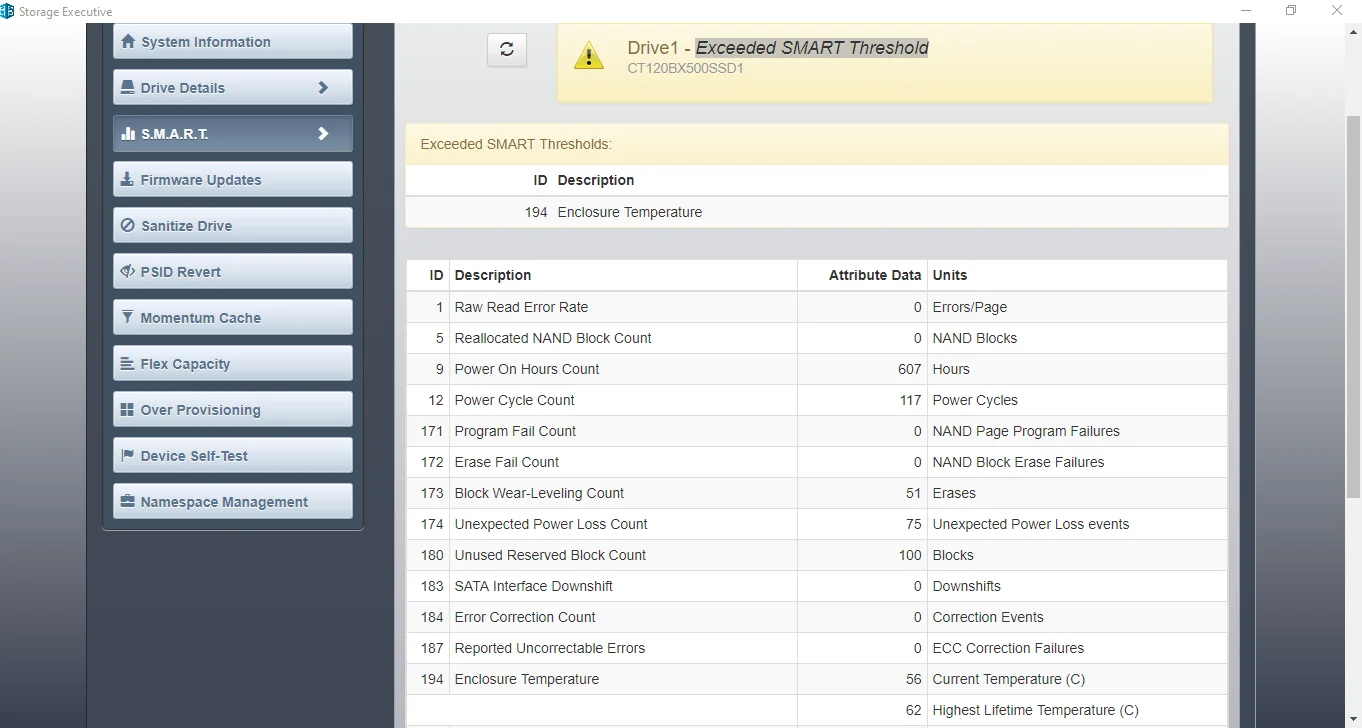Click the Over Provisioning grid icon
Screen dimensions: 1362x728
pyautogui.click(x=128, y=410)
